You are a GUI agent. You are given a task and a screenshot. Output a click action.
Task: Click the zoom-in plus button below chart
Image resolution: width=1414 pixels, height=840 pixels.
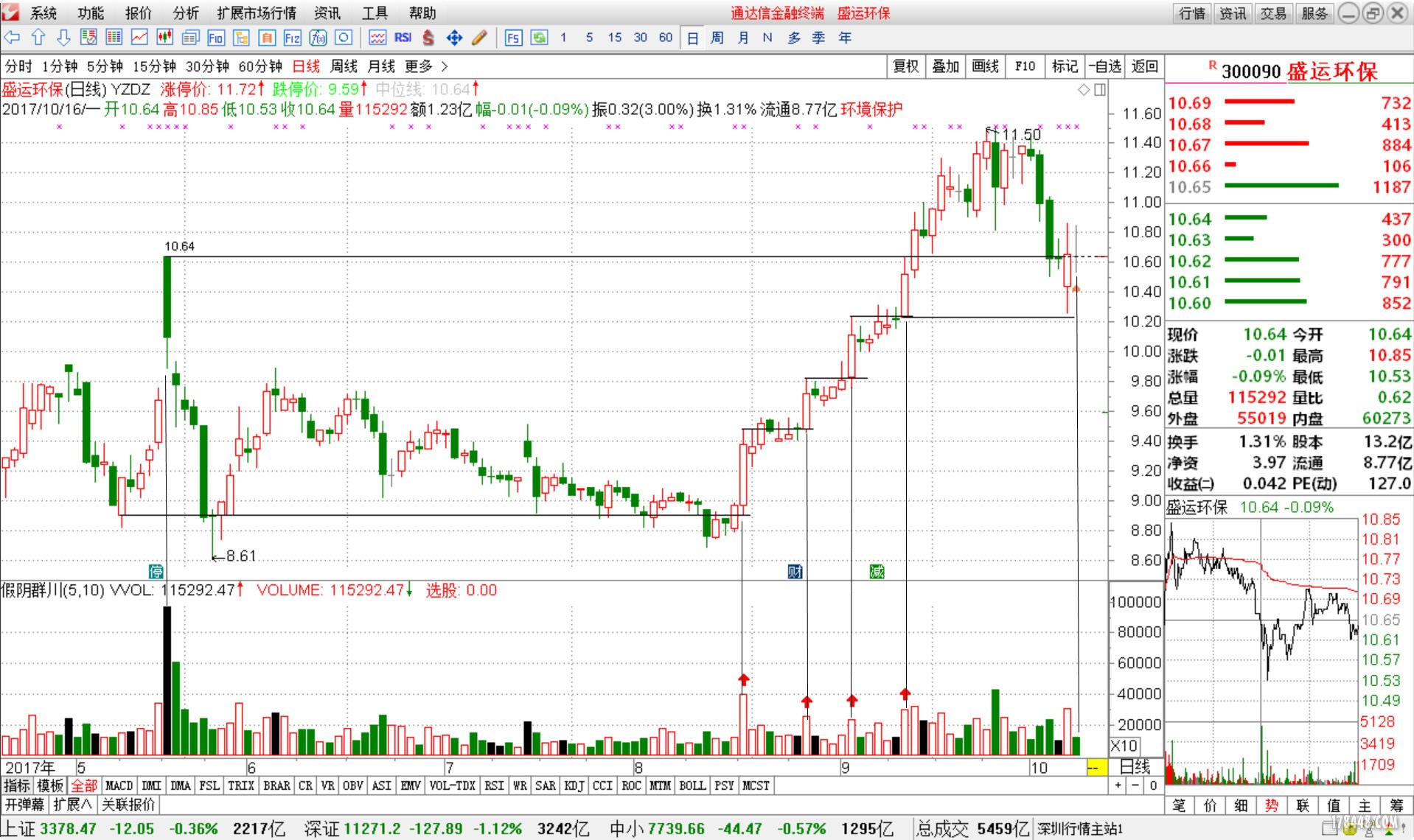pyautogui.click(x=1118, y=785)
